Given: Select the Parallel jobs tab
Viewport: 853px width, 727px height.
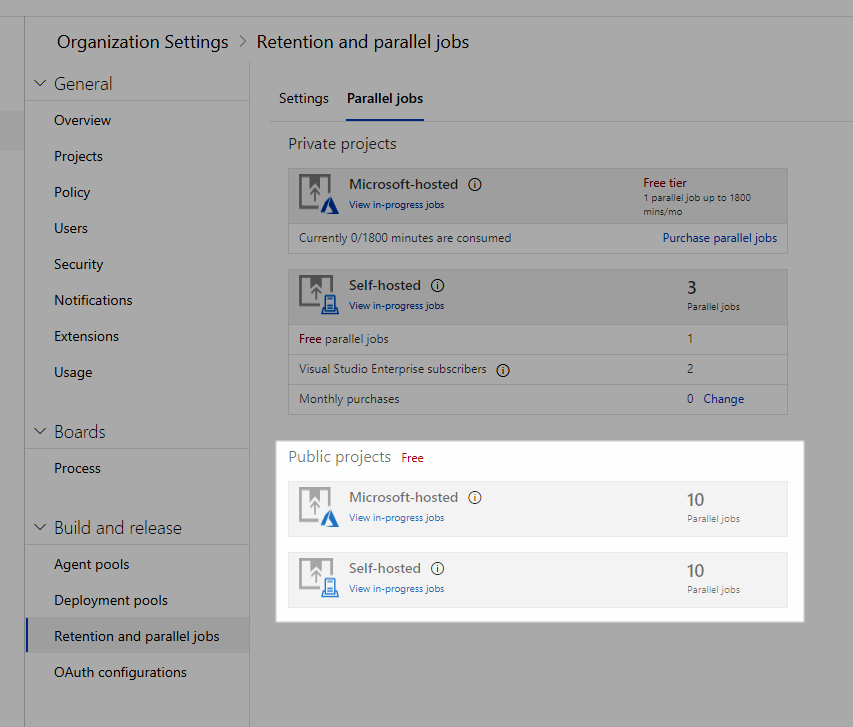Looking at the screenshot, I should coord(385,98).
